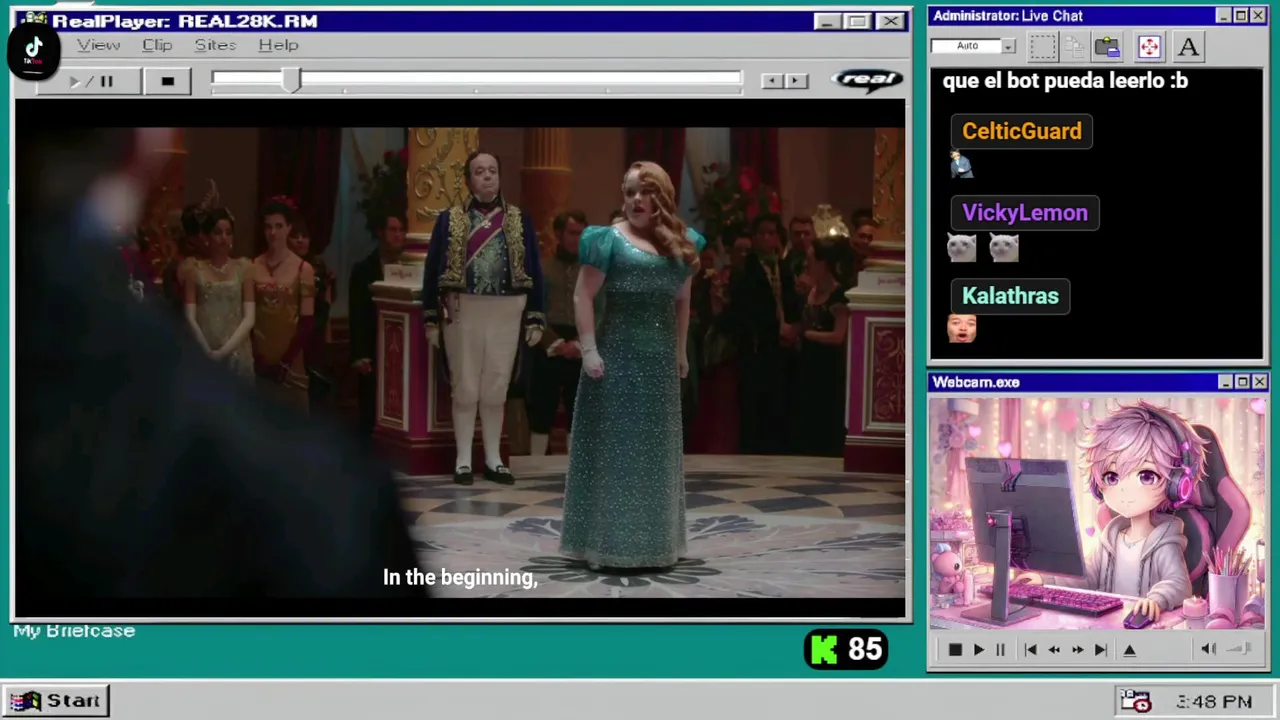Open the Clip menu in RealPlayer
The height and width of the screenshot is (720, 1280).
pos(157,45)
